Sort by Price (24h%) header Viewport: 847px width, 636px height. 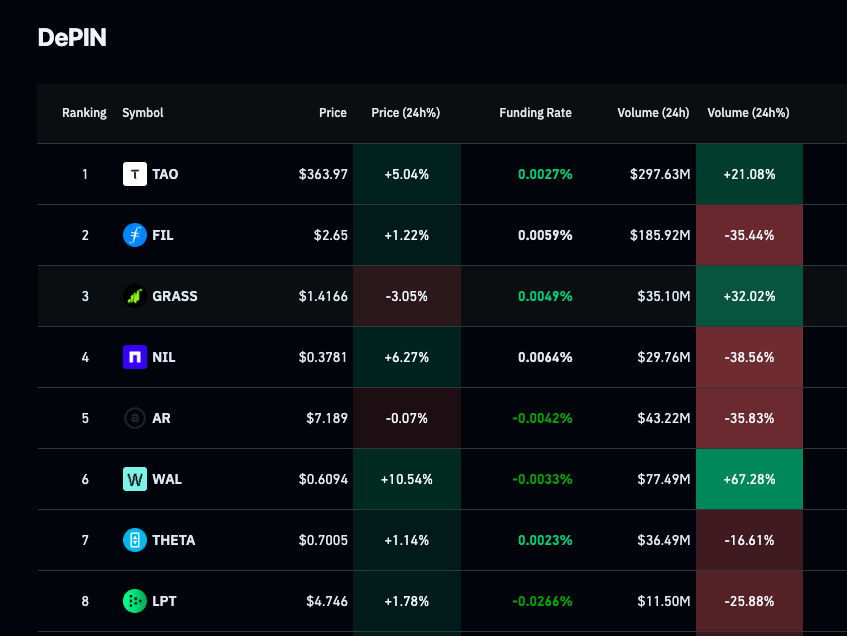(x=406, y=113)
